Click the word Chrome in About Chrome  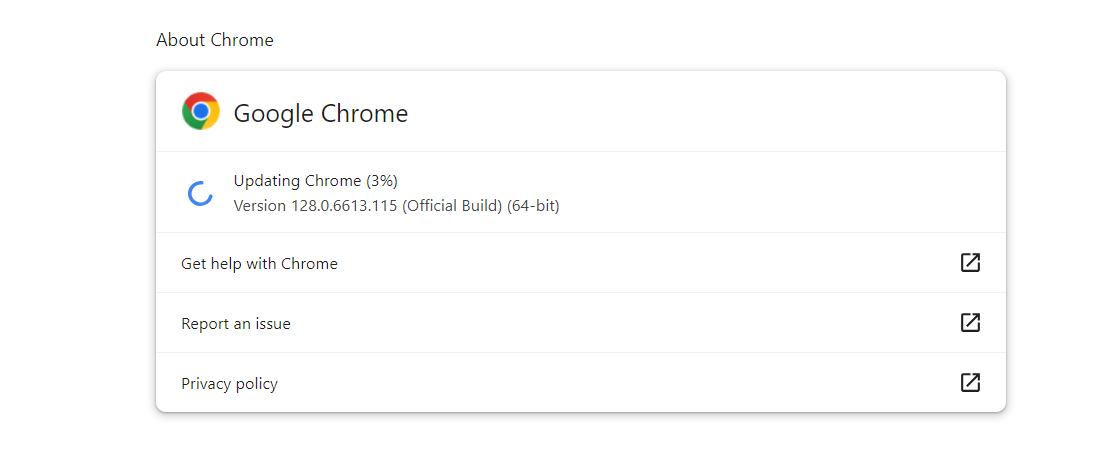(x=242, y=40)
